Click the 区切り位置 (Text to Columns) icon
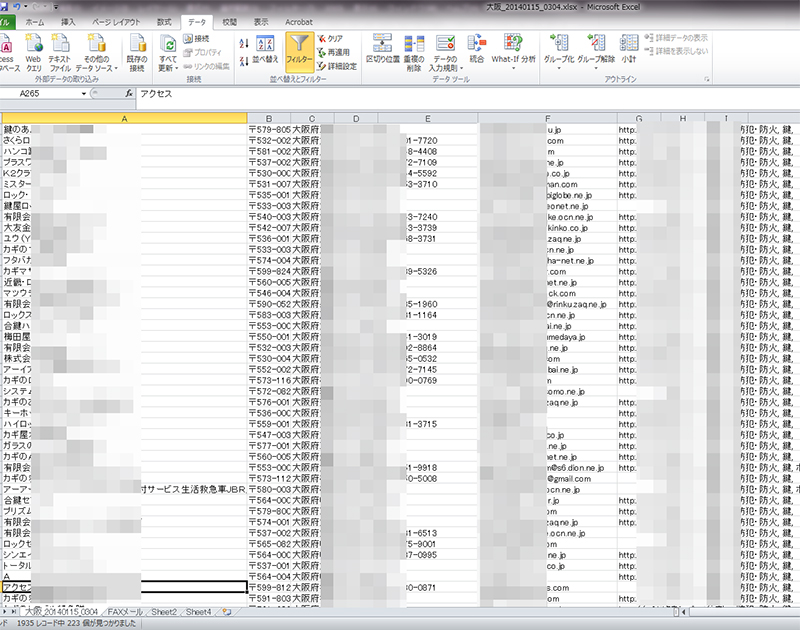 pyautogui.click(x=381, y=50)
